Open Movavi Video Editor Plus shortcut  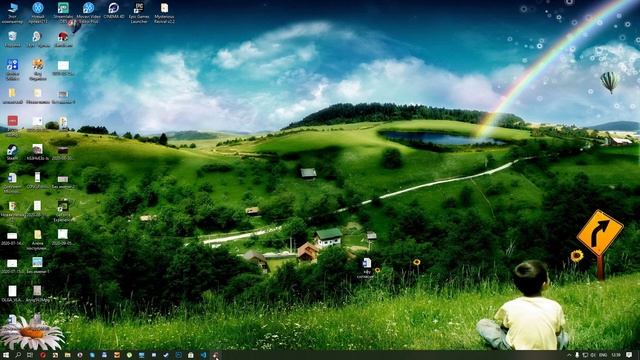click(x=88, y=12)
